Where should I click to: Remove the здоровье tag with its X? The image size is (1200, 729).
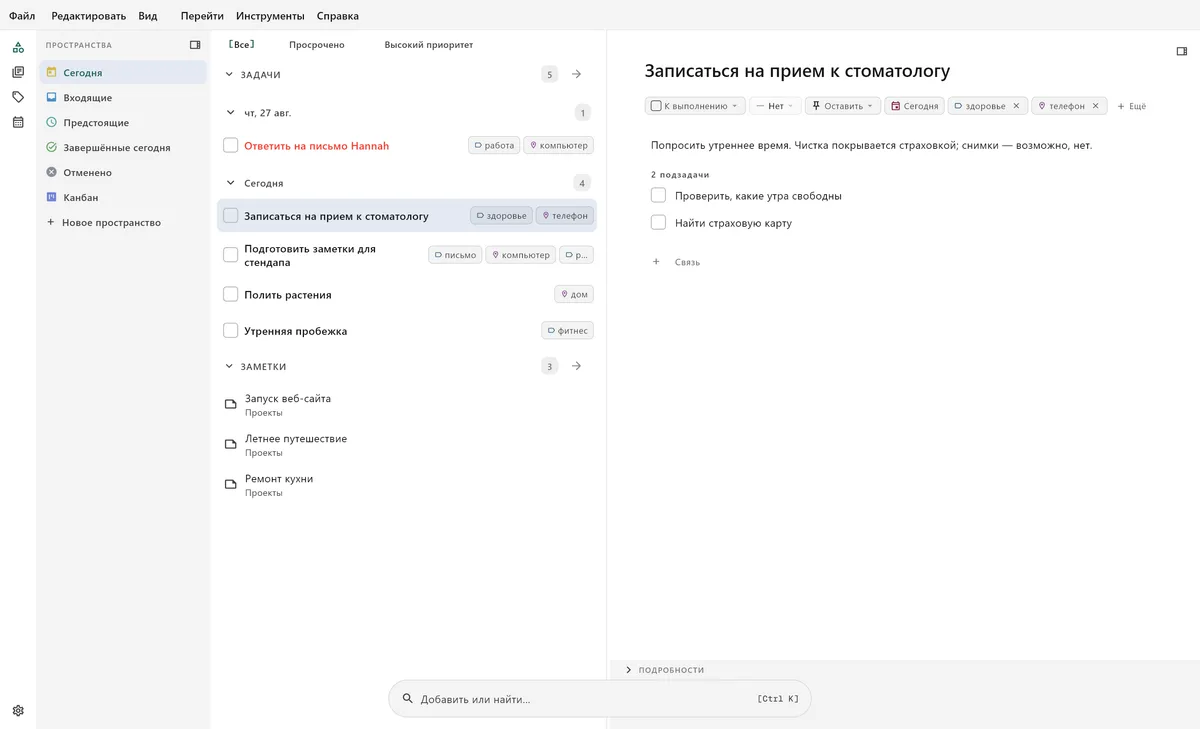[1016, 106]
